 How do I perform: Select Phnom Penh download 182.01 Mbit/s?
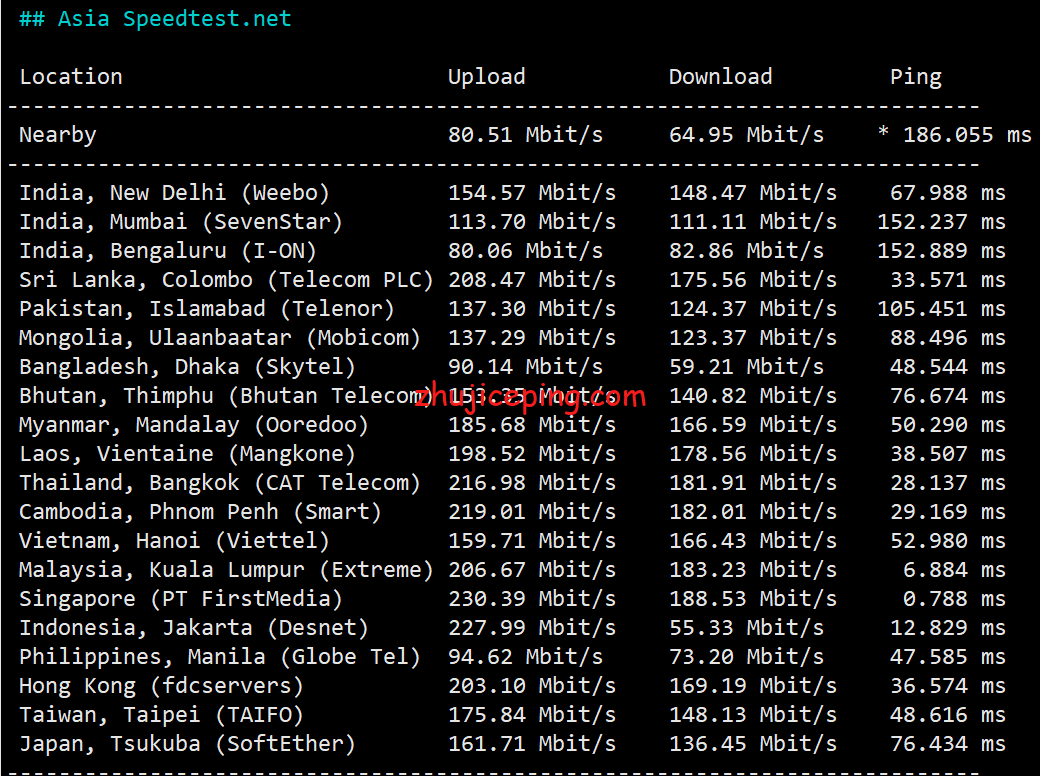pyautogui.click(x=753, y=513)
